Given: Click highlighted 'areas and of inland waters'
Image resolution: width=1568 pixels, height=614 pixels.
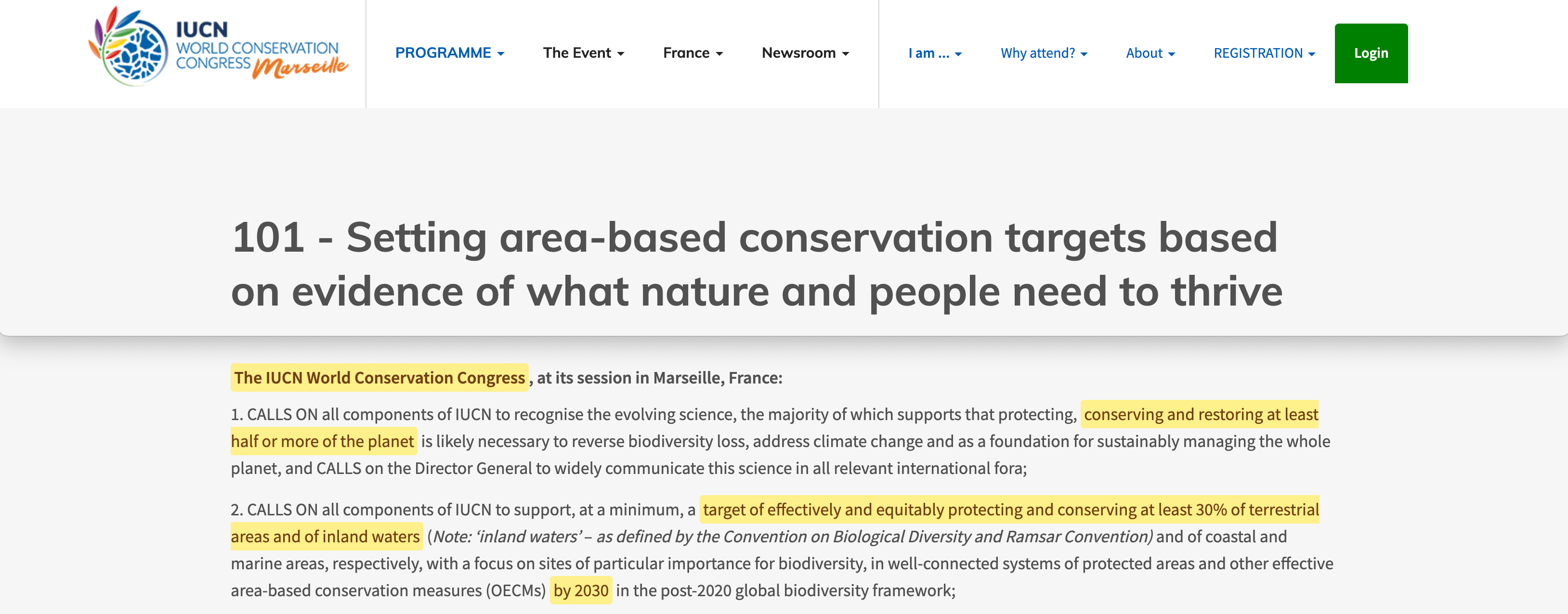Looking at the screenshot, I should [326, 537].
